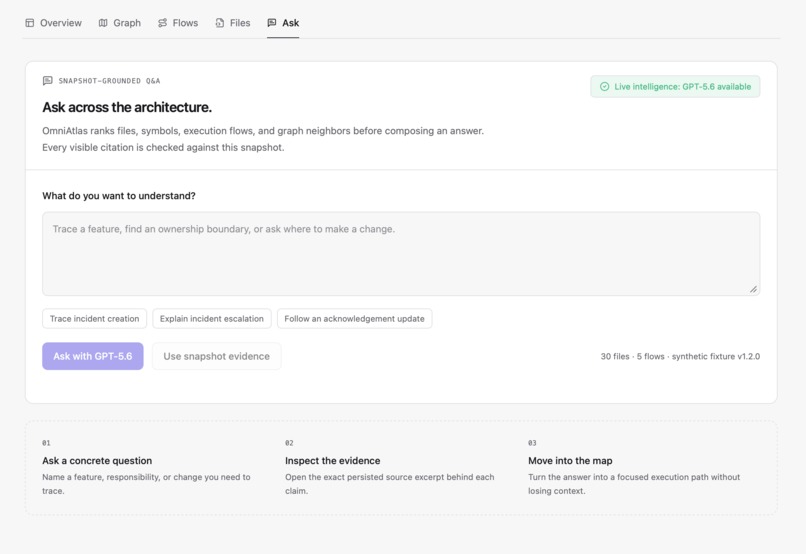Screen dimensions: 806x554
Task: Click the Ask a concrete question step
Action: [97, 461]
